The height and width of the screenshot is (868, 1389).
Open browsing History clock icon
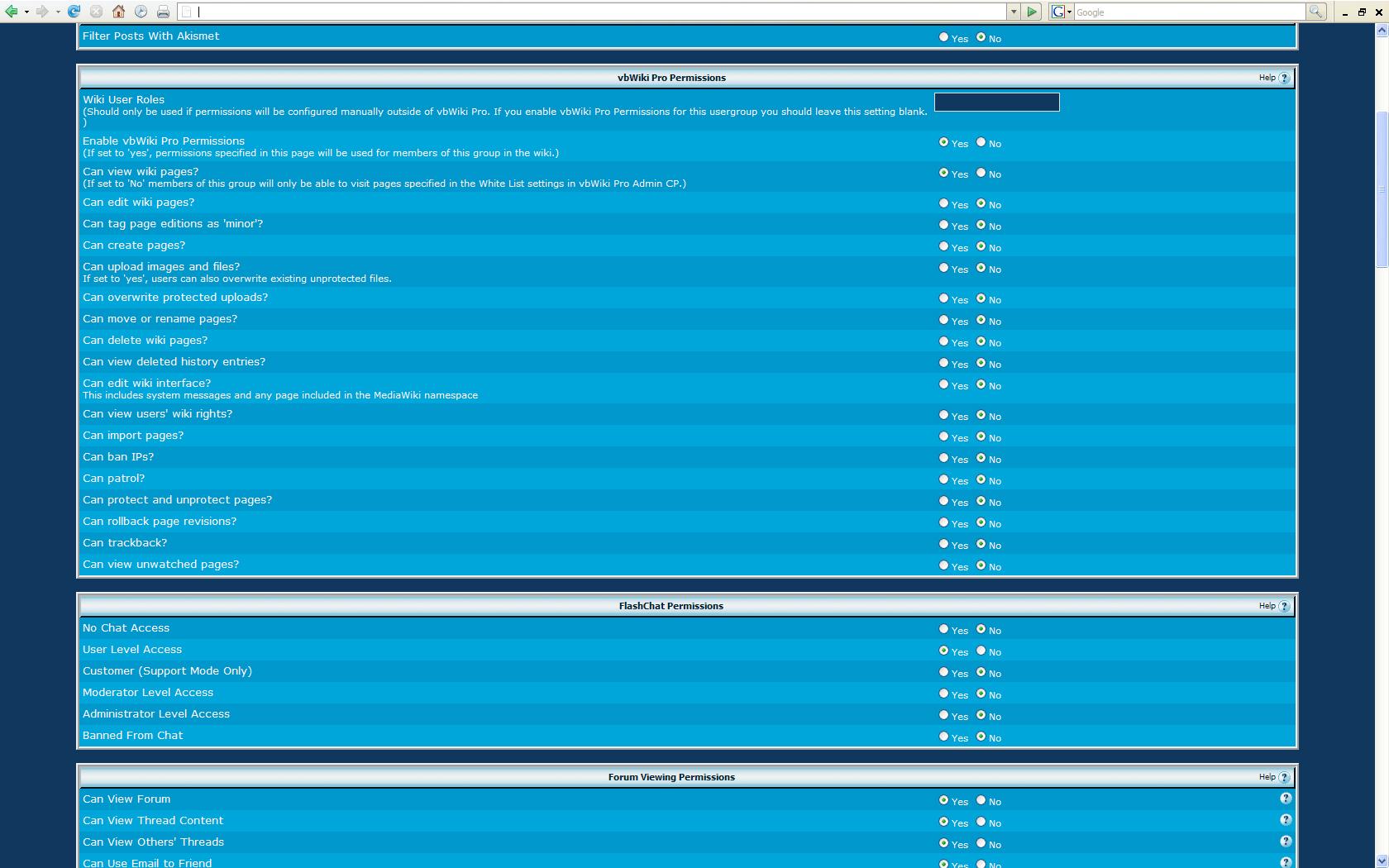141,12
